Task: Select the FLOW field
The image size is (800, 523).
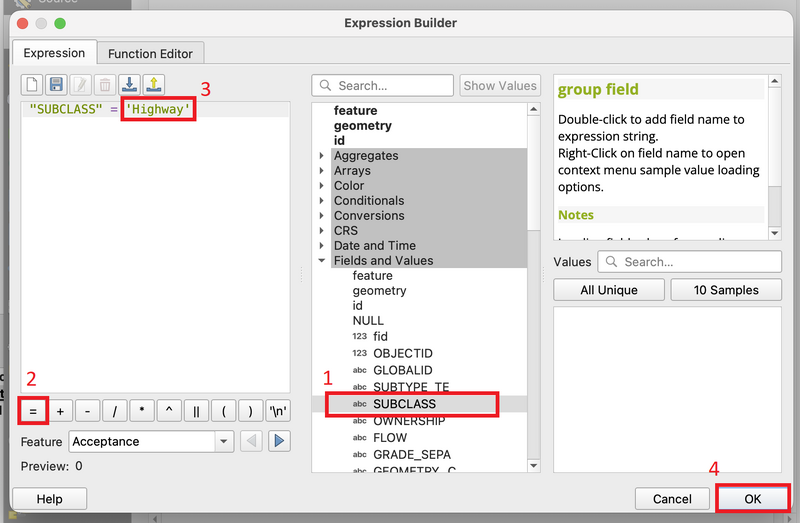Action: pyautogui.click(x=380, y=438)
